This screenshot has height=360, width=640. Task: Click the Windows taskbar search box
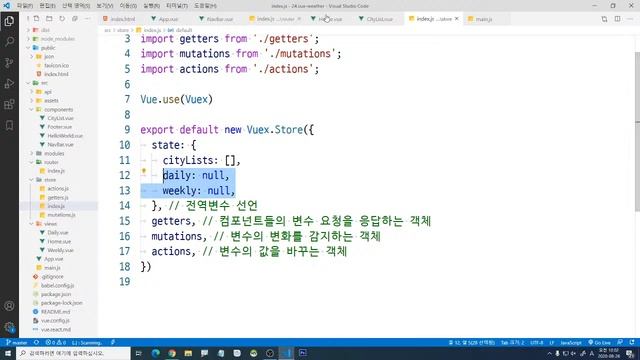[x=74, y=353]
